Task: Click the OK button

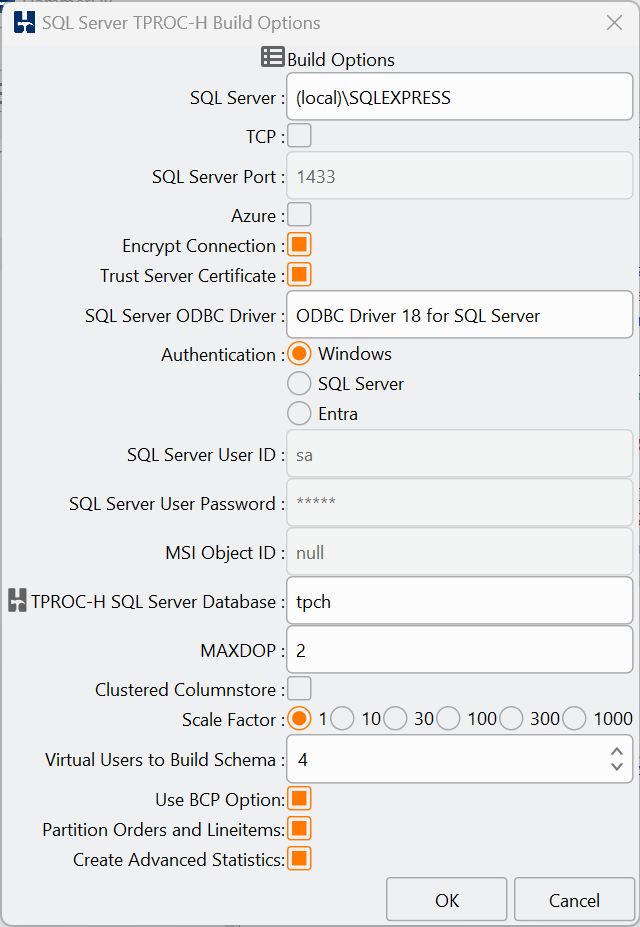Action: pyautogui.click(x=447, y=900)
